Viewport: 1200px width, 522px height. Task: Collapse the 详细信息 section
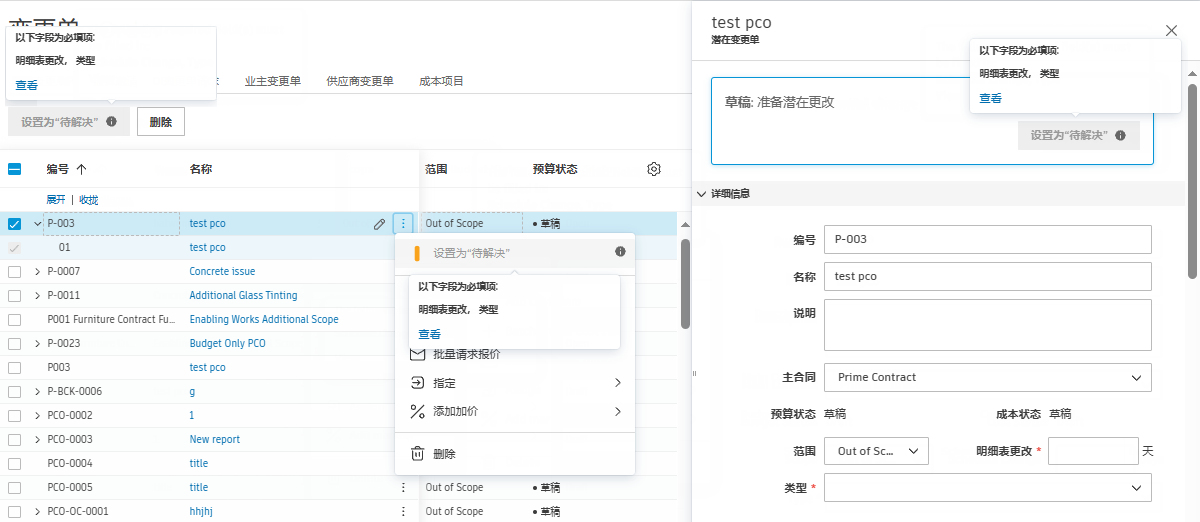(x=700, y=194)
